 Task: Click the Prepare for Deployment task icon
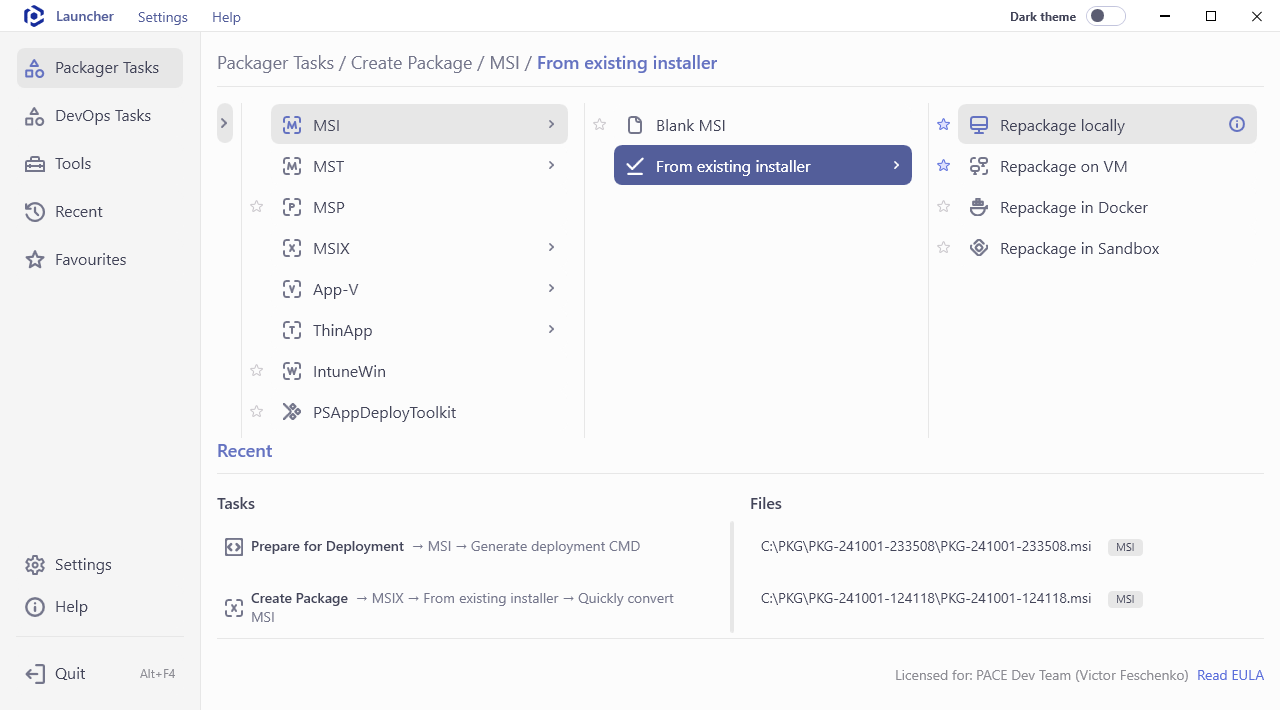coord(234,547)
